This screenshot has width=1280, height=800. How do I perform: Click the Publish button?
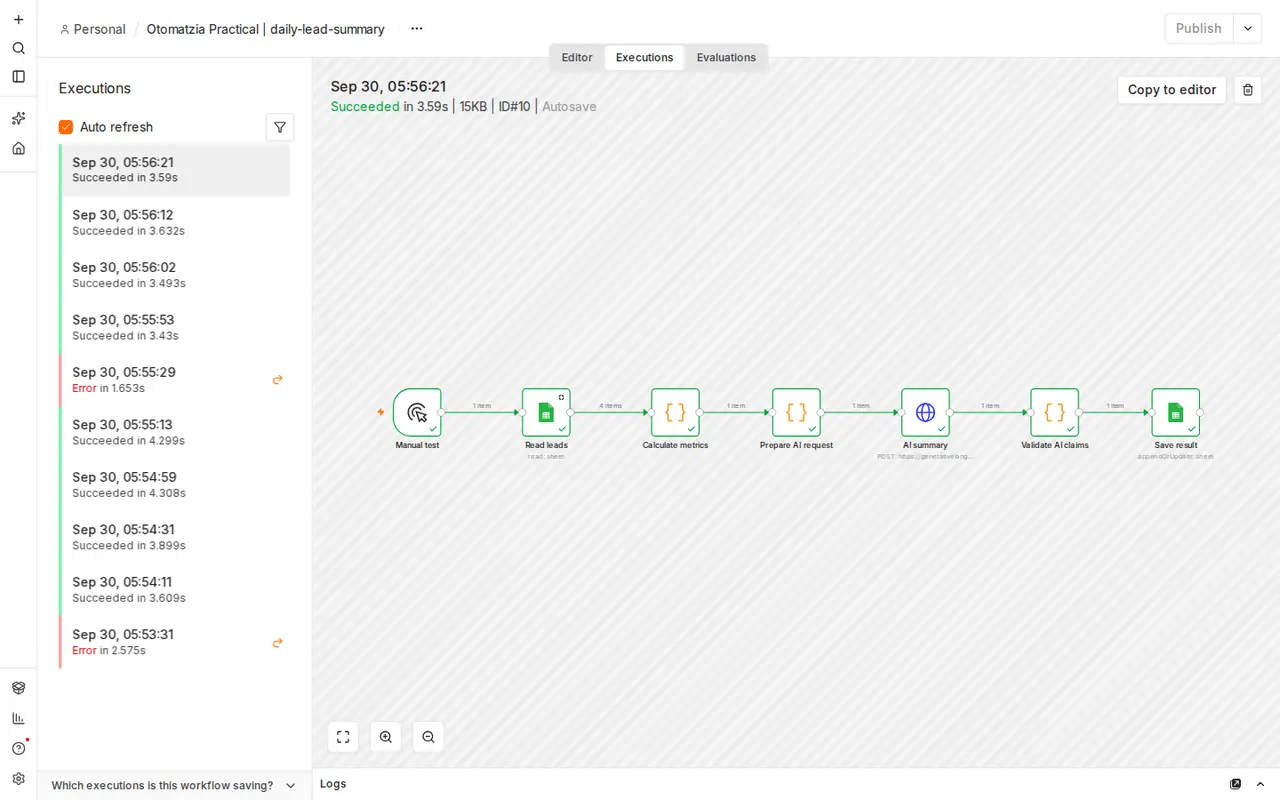coord(1199,29)
